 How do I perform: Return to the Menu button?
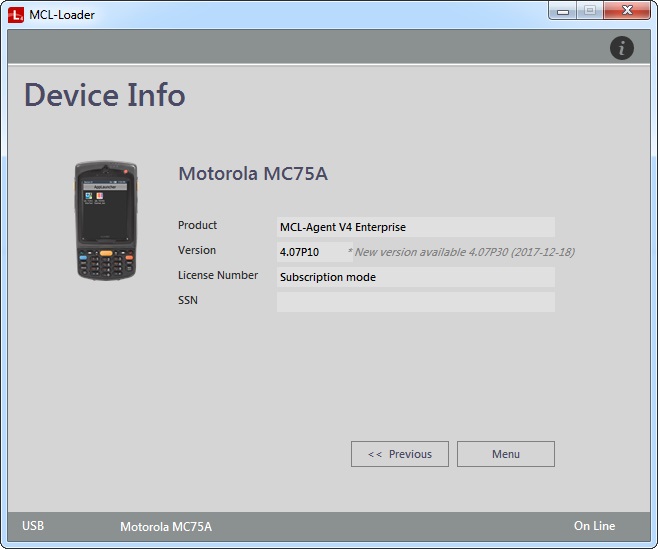tap(506, 454)
